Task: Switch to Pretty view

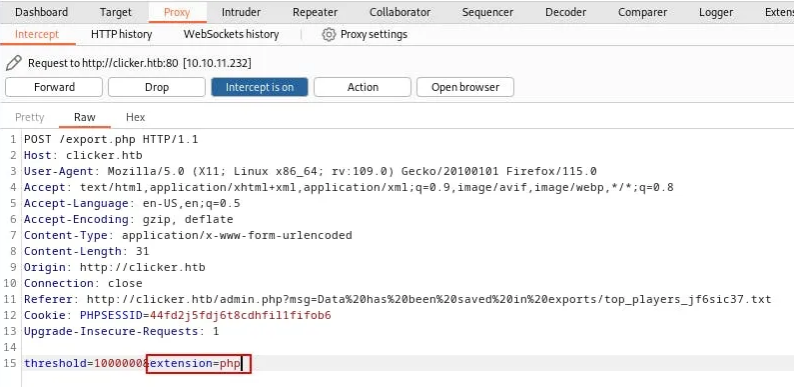Action: [30, 117]
